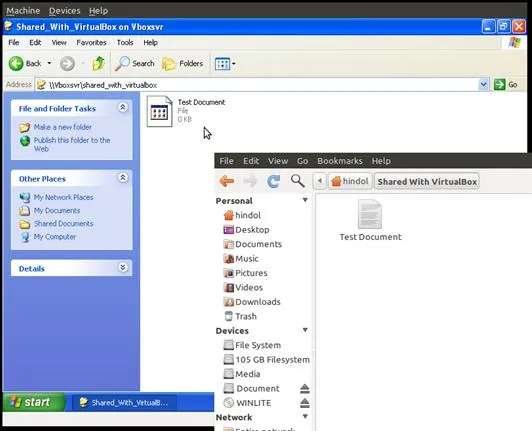Open the Views dropdown arrow
Image resolution: width=532 pixels, height=431 pixels.
(234, 63)
